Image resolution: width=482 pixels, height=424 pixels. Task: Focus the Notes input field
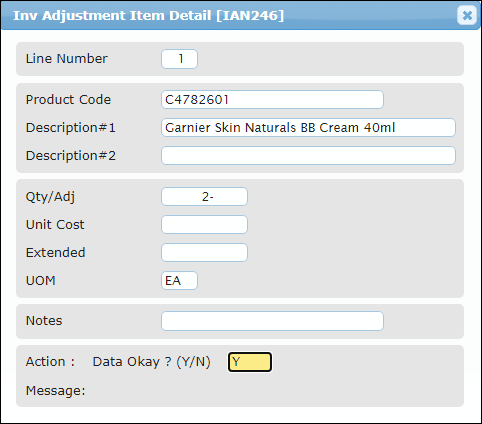tap(272, 321)
